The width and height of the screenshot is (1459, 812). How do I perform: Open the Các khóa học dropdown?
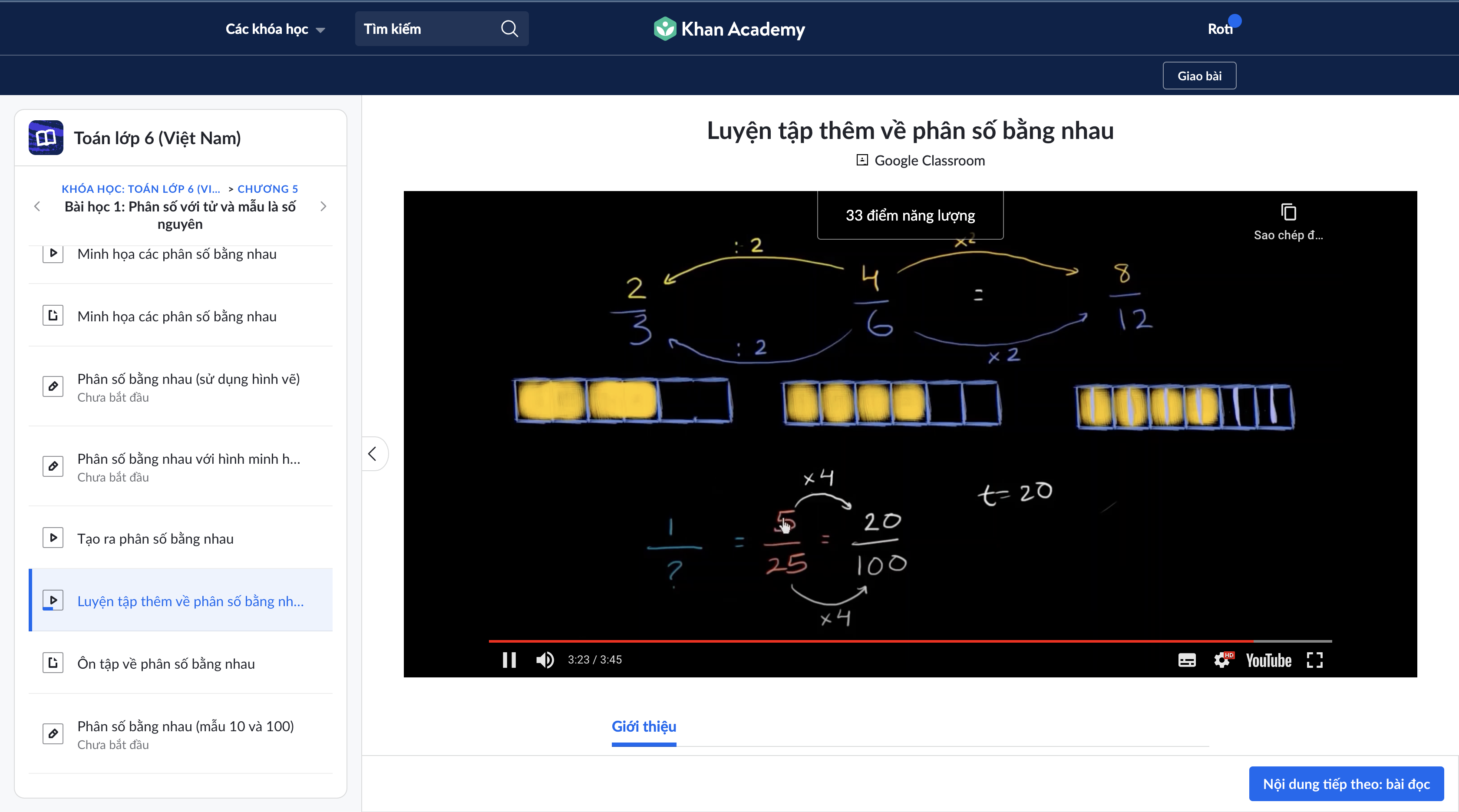(x=275, y=29)
